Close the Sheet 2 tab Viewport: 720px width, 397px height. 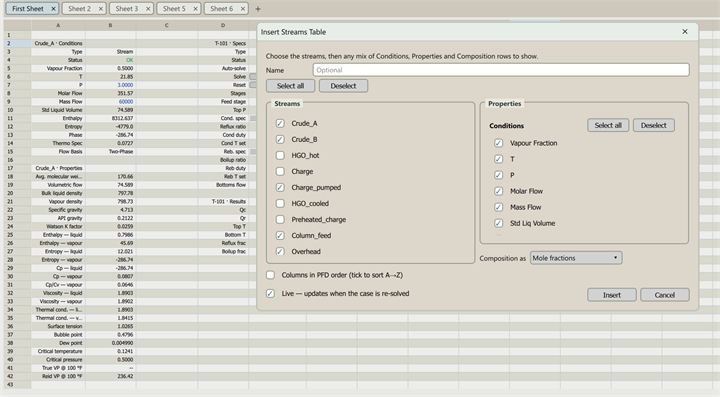click(x=101, y=9)
